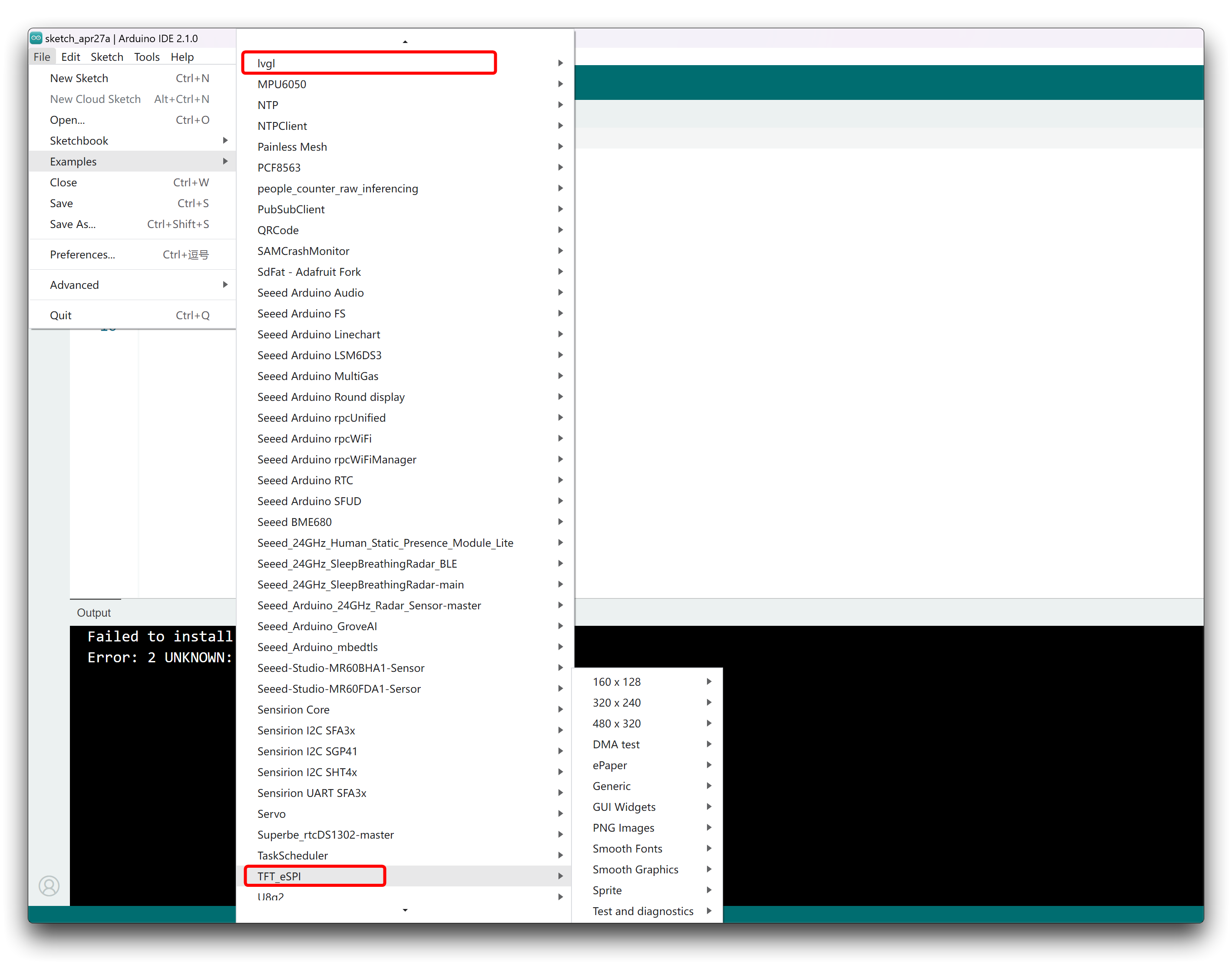Select Sensirion I2C SGP41 examples
Viewport: 1232px width, 965px height.
(x=404, y=751)
